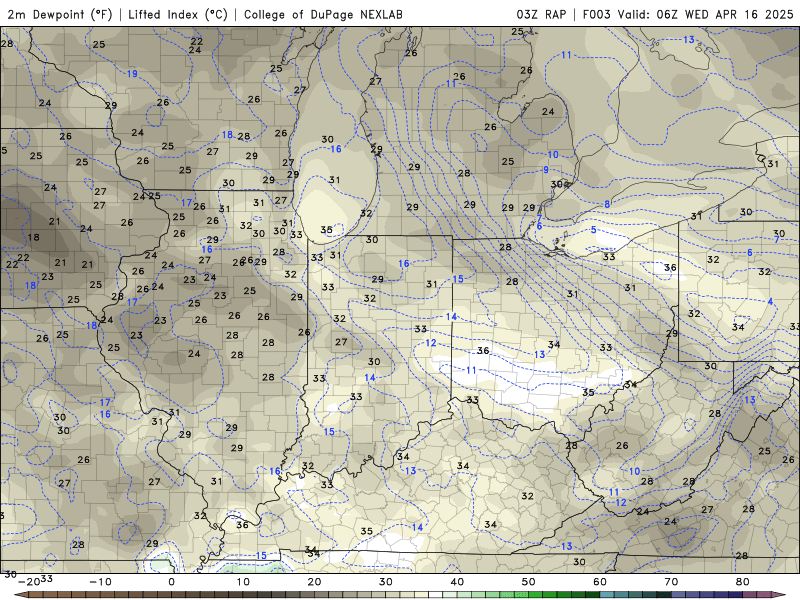Click the "2m Dewpoint (°F)" title text
This screenshot has width=800, height=600.
point(59,14)
